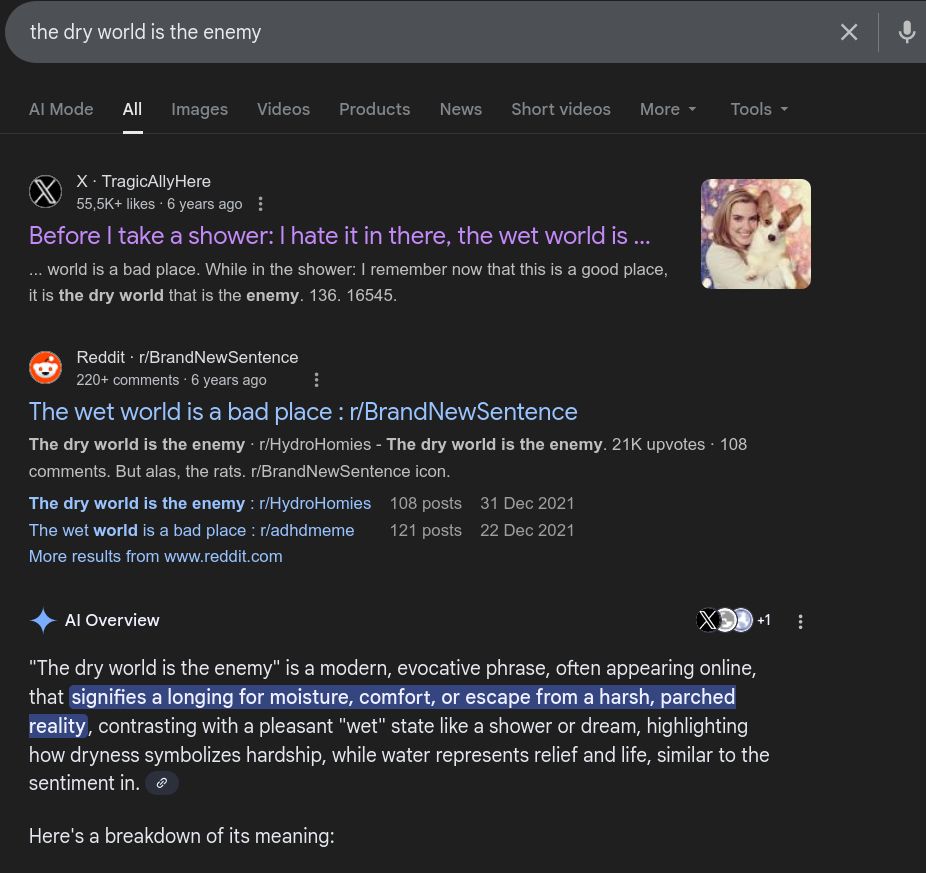The height and width of the screenshot is (873, 926).
Task: Click the Reddit favicon next to r/BrandNewSentence
Action: 45,367
